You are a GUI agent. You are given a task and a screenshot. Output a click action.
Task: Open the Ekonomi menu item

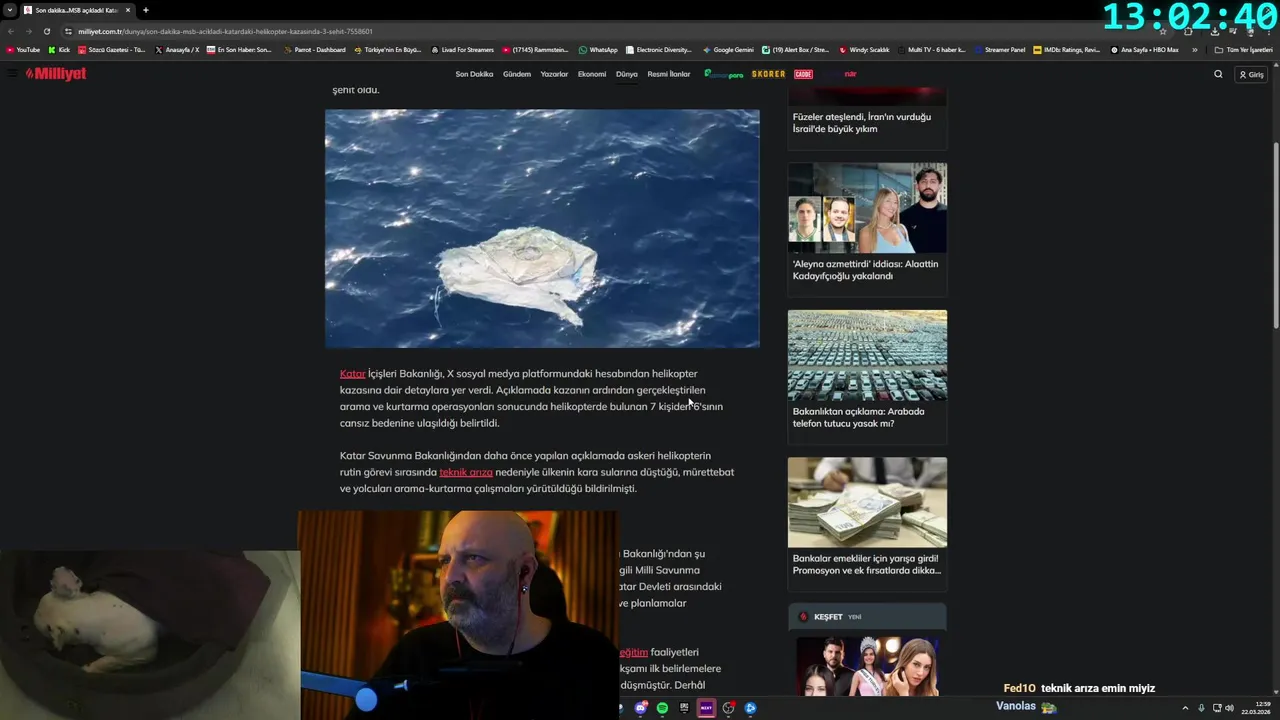(592, 74)
